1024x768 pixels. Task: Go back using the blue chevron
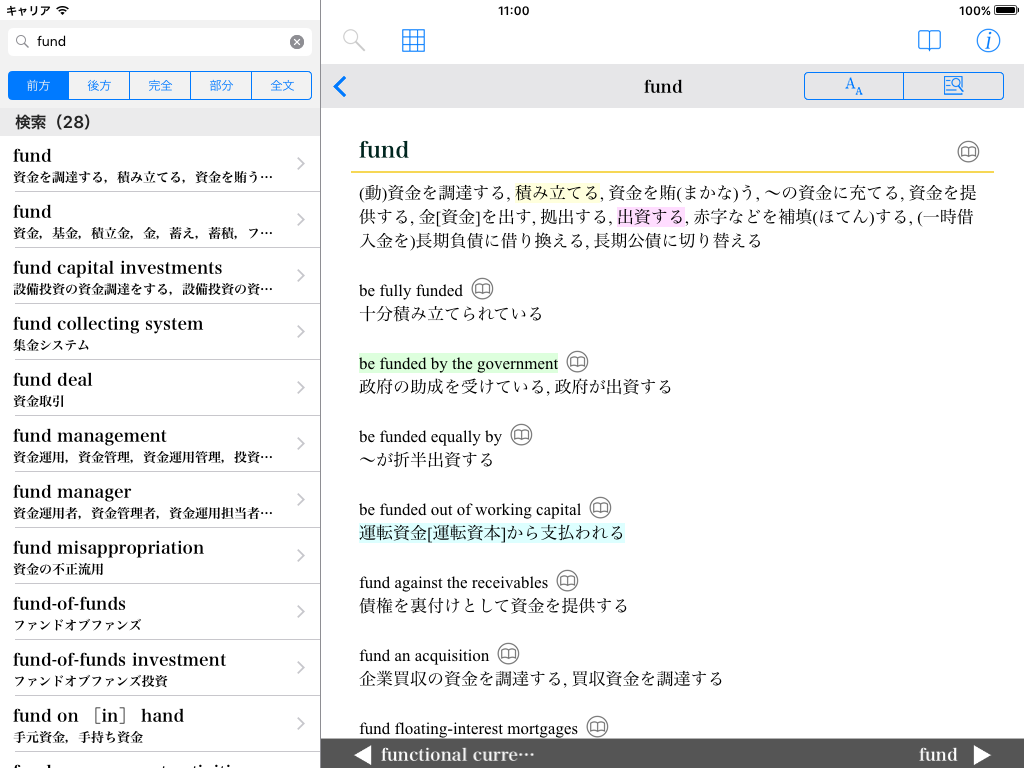(340, 87)
